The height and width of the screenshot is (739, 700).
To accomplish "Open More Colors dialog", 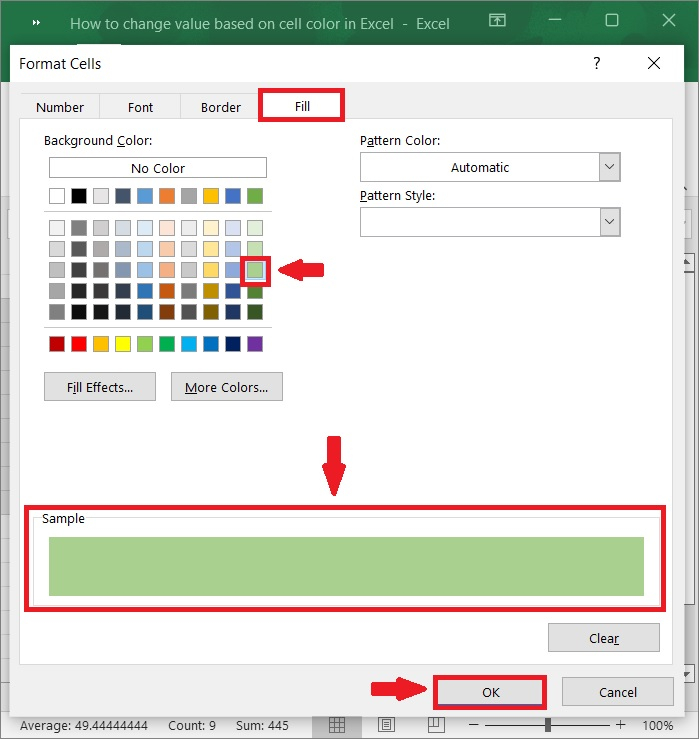I will point(227,387).
